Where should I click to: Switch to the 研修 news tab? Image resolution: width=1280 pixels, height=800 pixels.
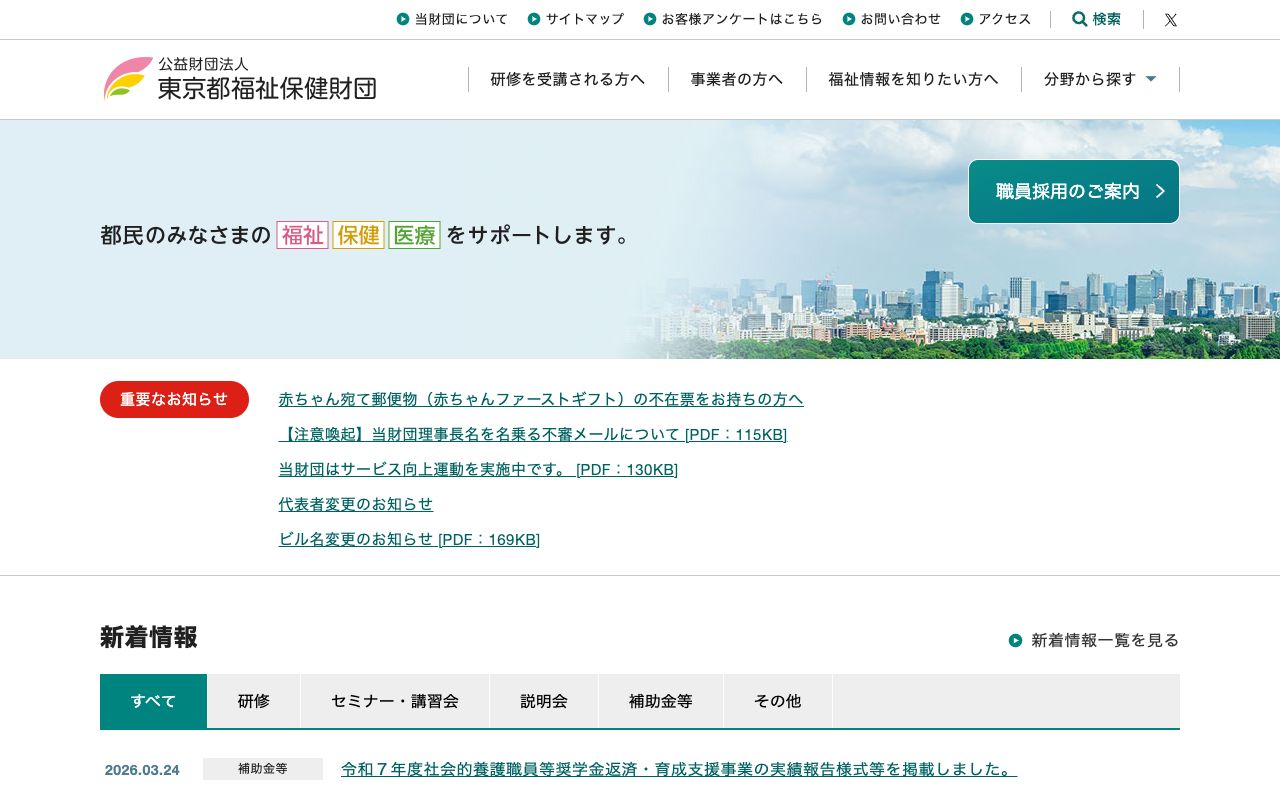[x=253, y=701]
